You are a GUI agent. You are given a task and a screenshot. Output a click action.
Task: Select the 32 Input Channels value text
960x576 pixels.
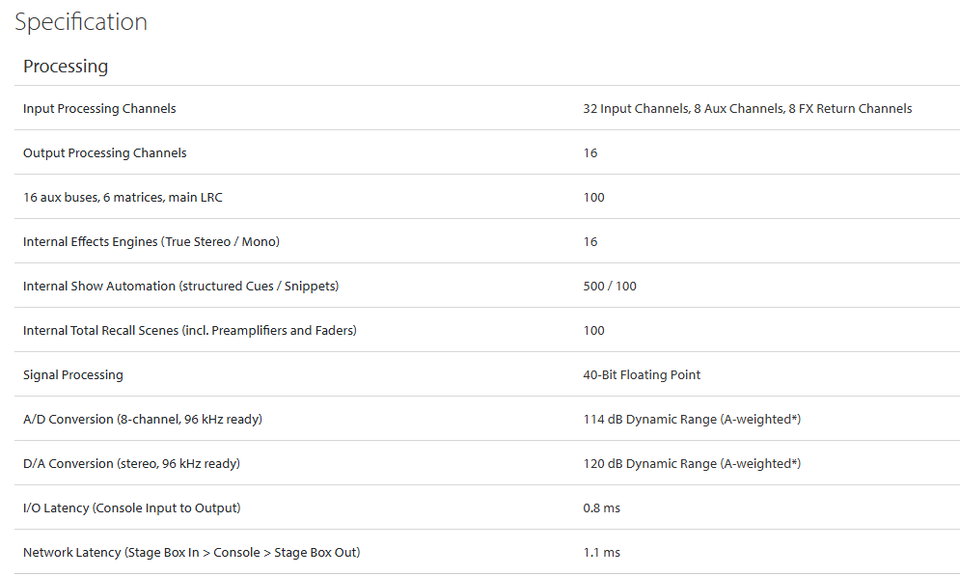pyautogui.click(x=748, y=108)
